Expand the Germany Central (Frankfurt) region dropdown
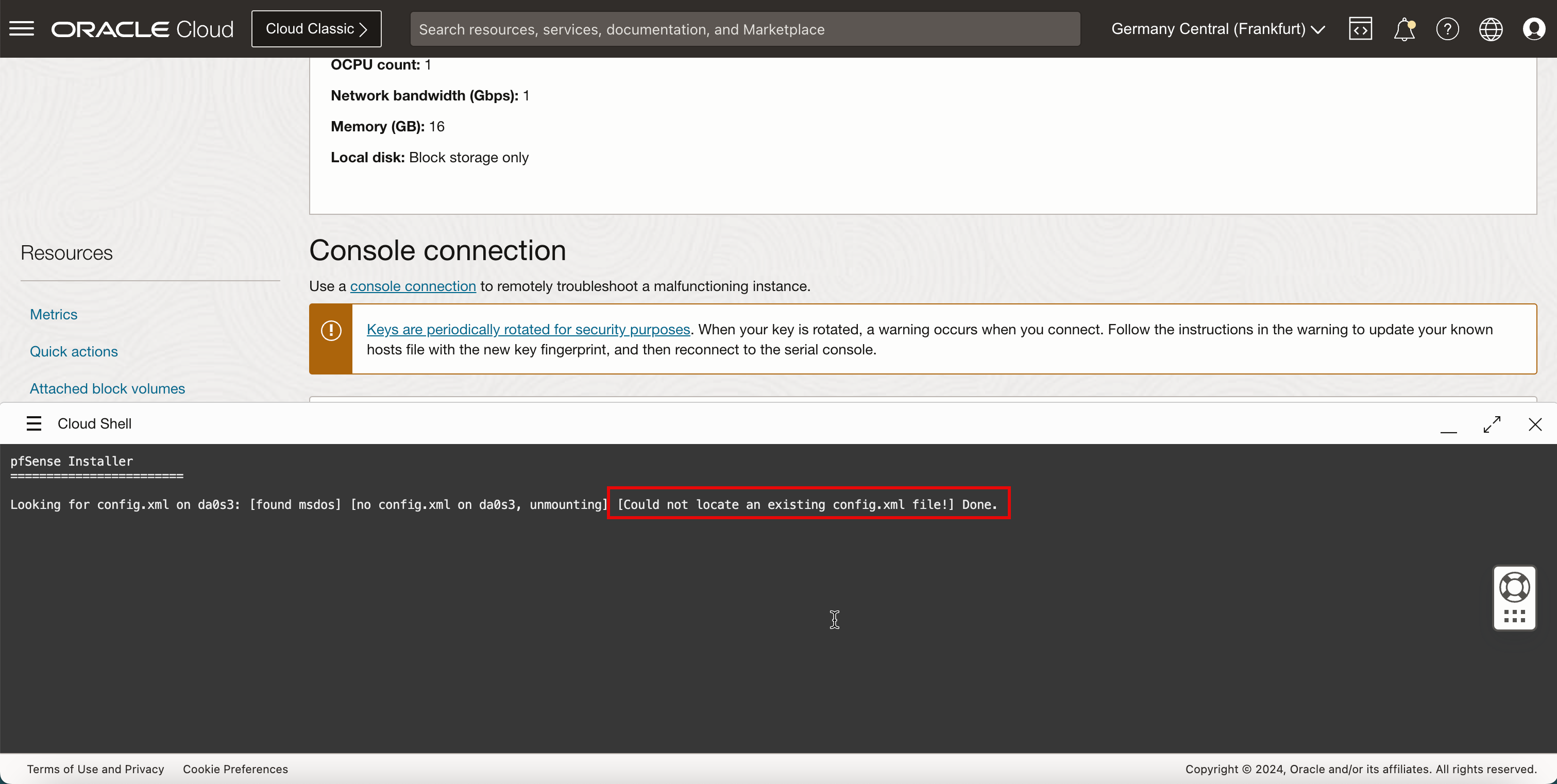The height and width of the screenshot is (784, 1557). 1217,29
